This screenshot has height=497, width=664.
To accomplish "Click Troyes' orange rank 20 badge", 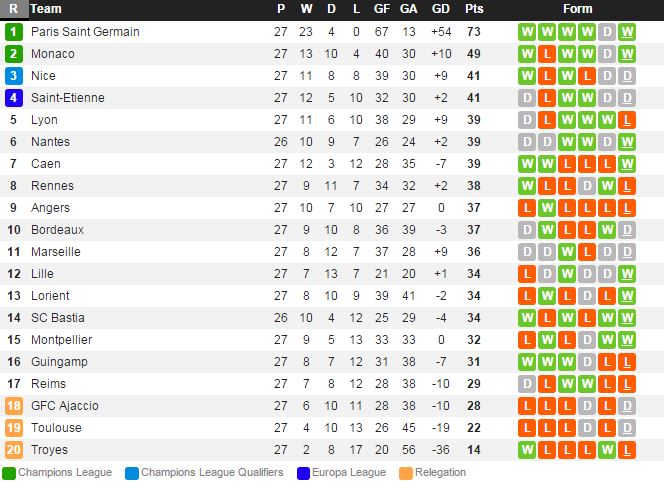I will point(13,450).
